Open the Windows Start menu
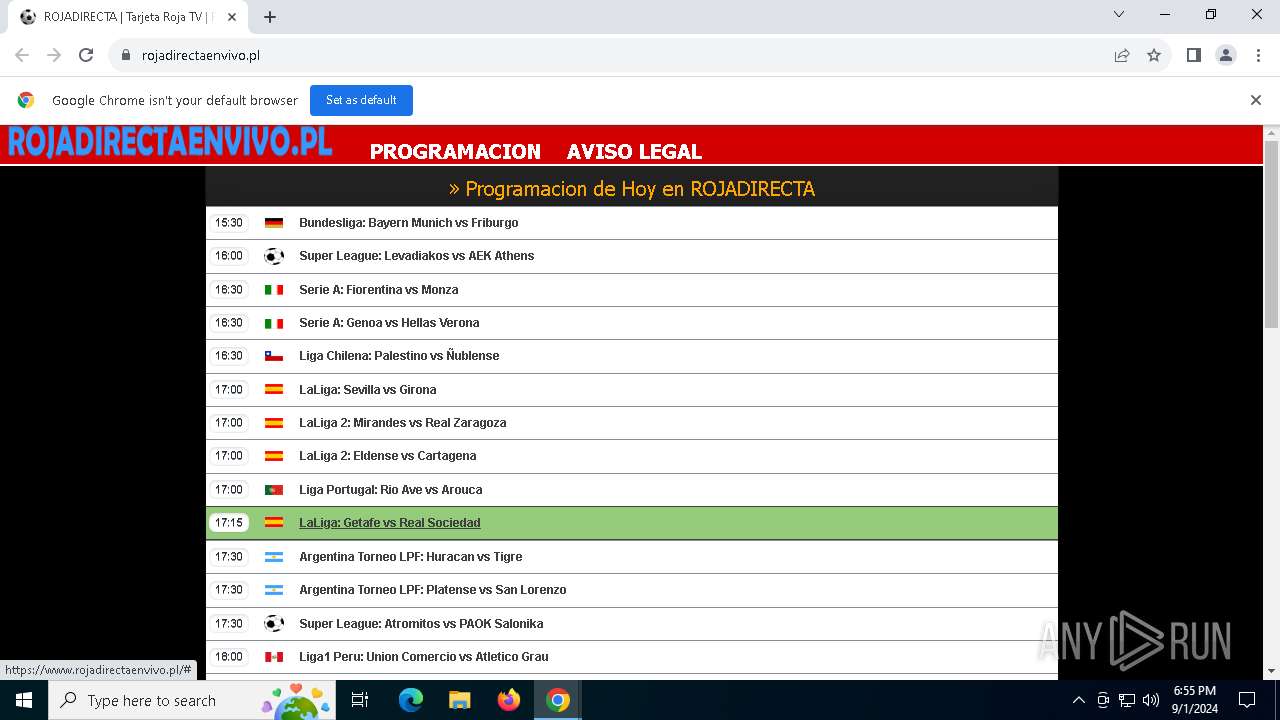The width and height of the screenshot is (1280, 720). (x=24, y=700)
